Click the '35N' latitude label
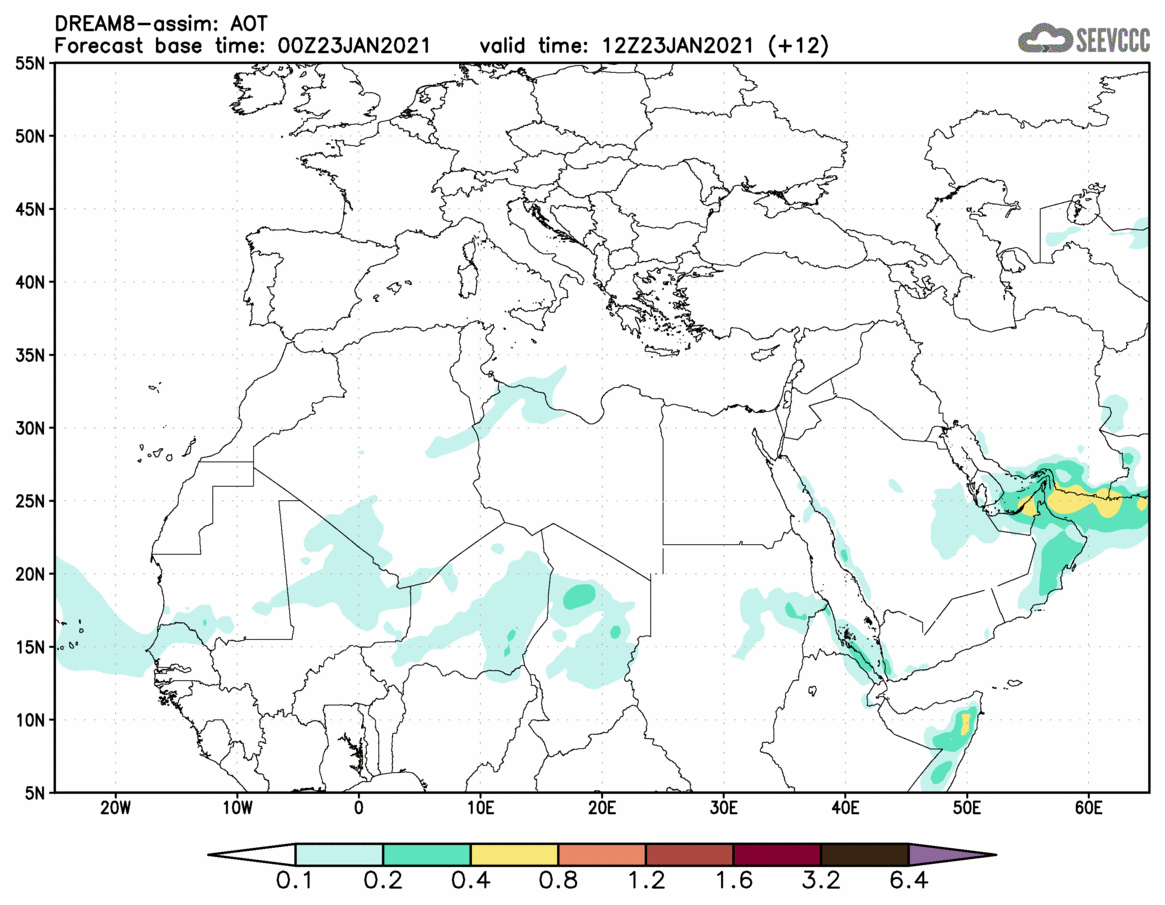Screen dimensions: 1165x905 tap(30, 355)
